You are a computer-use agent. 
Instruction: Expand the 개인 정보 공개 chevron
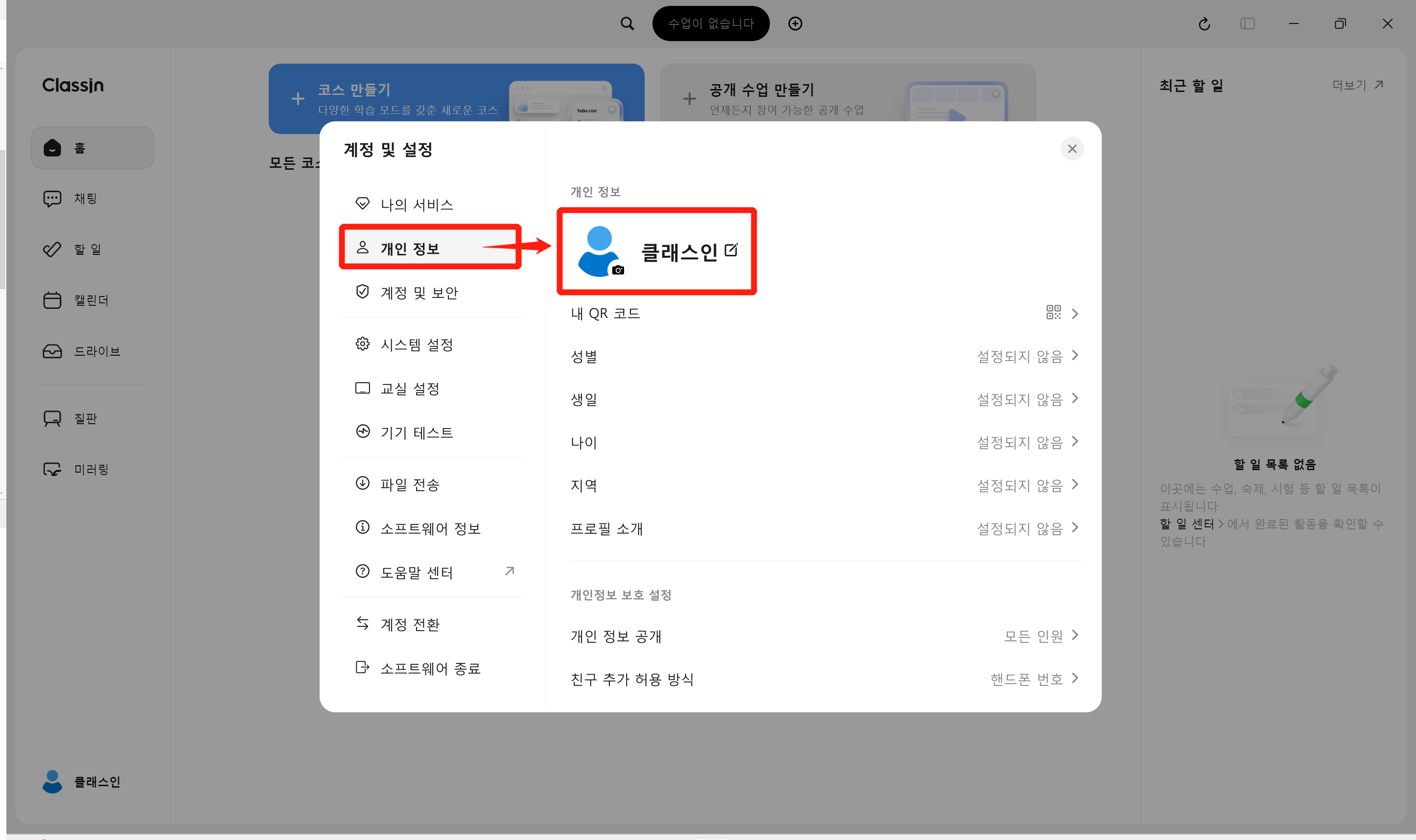point(1074,635)
